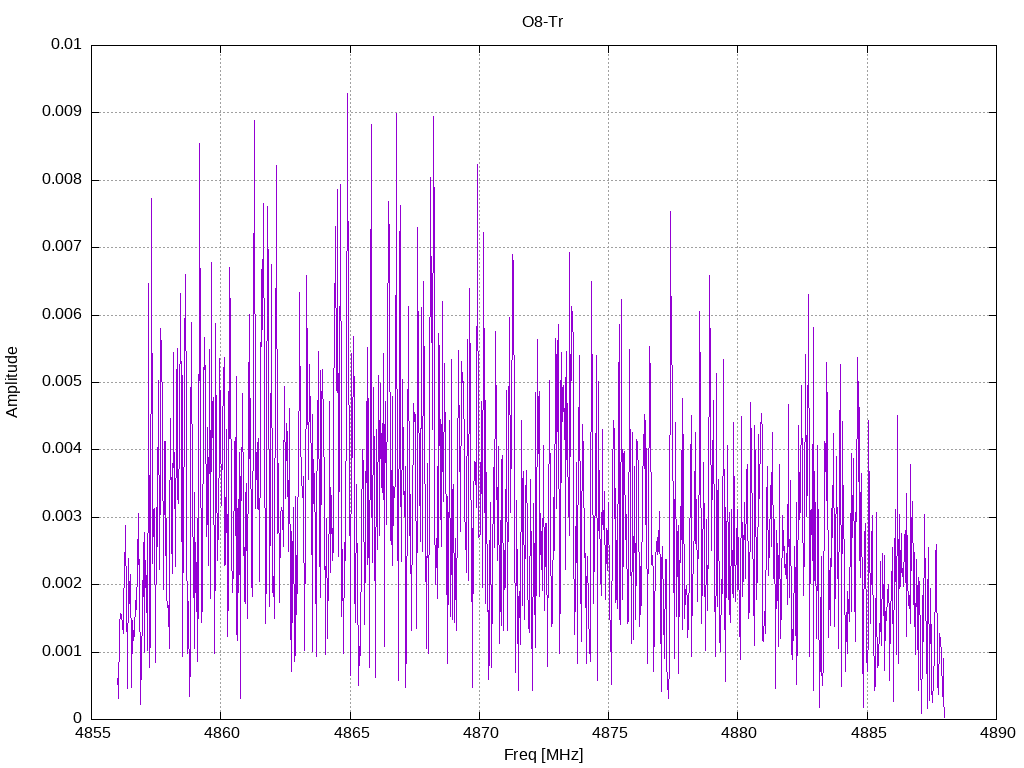Click the Amplitude y-axis label
The image size is (1024, 768).
pos(12,382)
